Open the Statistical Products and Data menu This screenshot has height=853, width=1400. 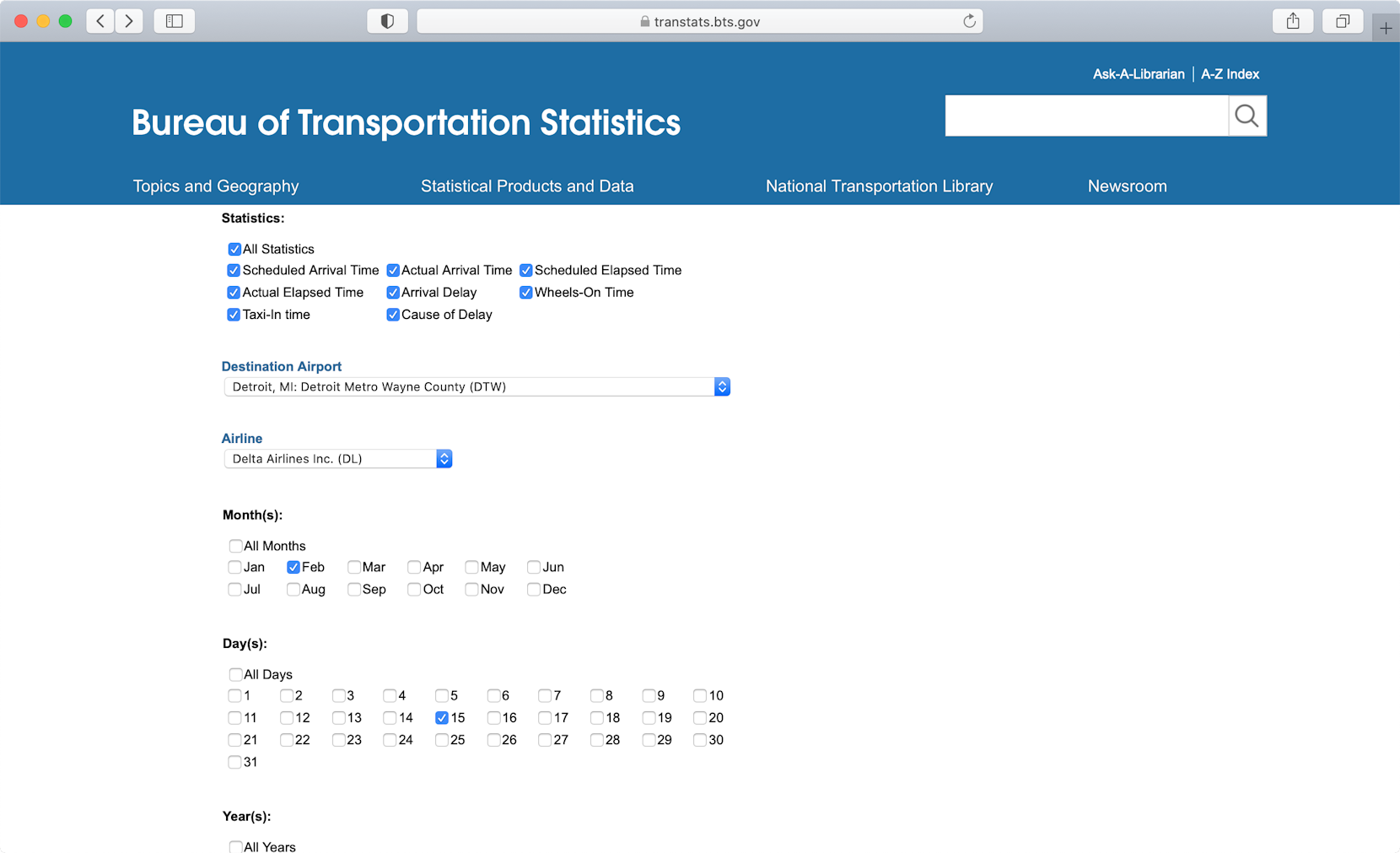[527, 186]
